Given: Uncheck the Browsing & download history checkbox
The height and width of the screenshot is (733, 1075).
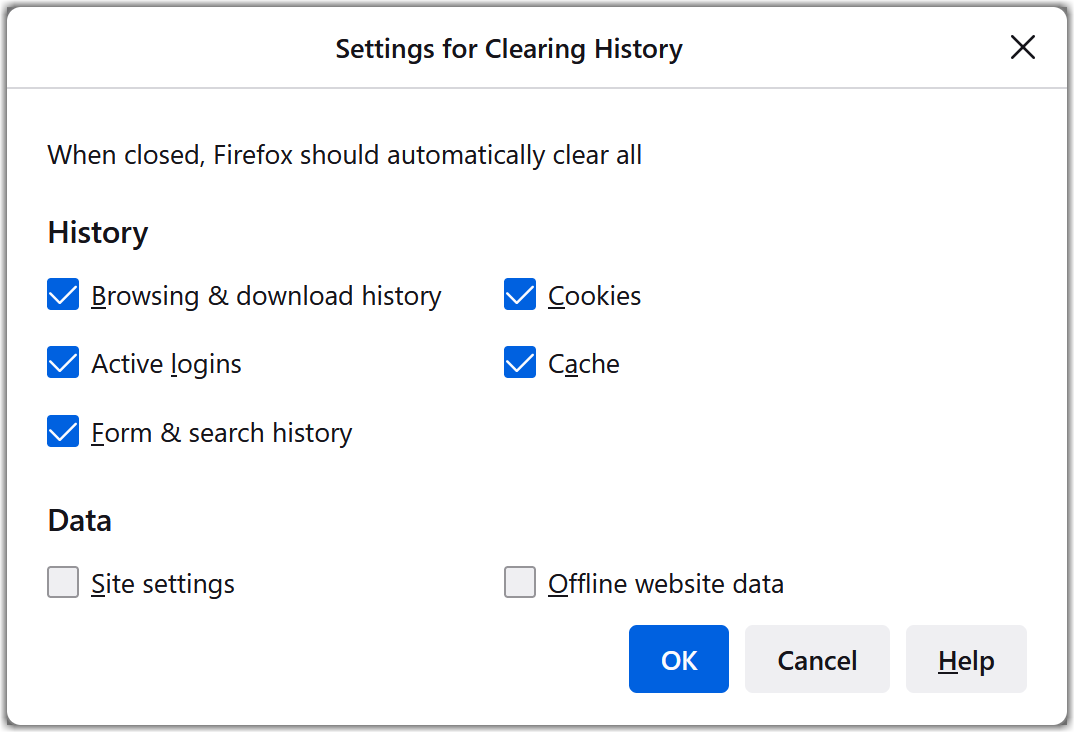Looking at the screenshot, I should [x=63, y=294].
